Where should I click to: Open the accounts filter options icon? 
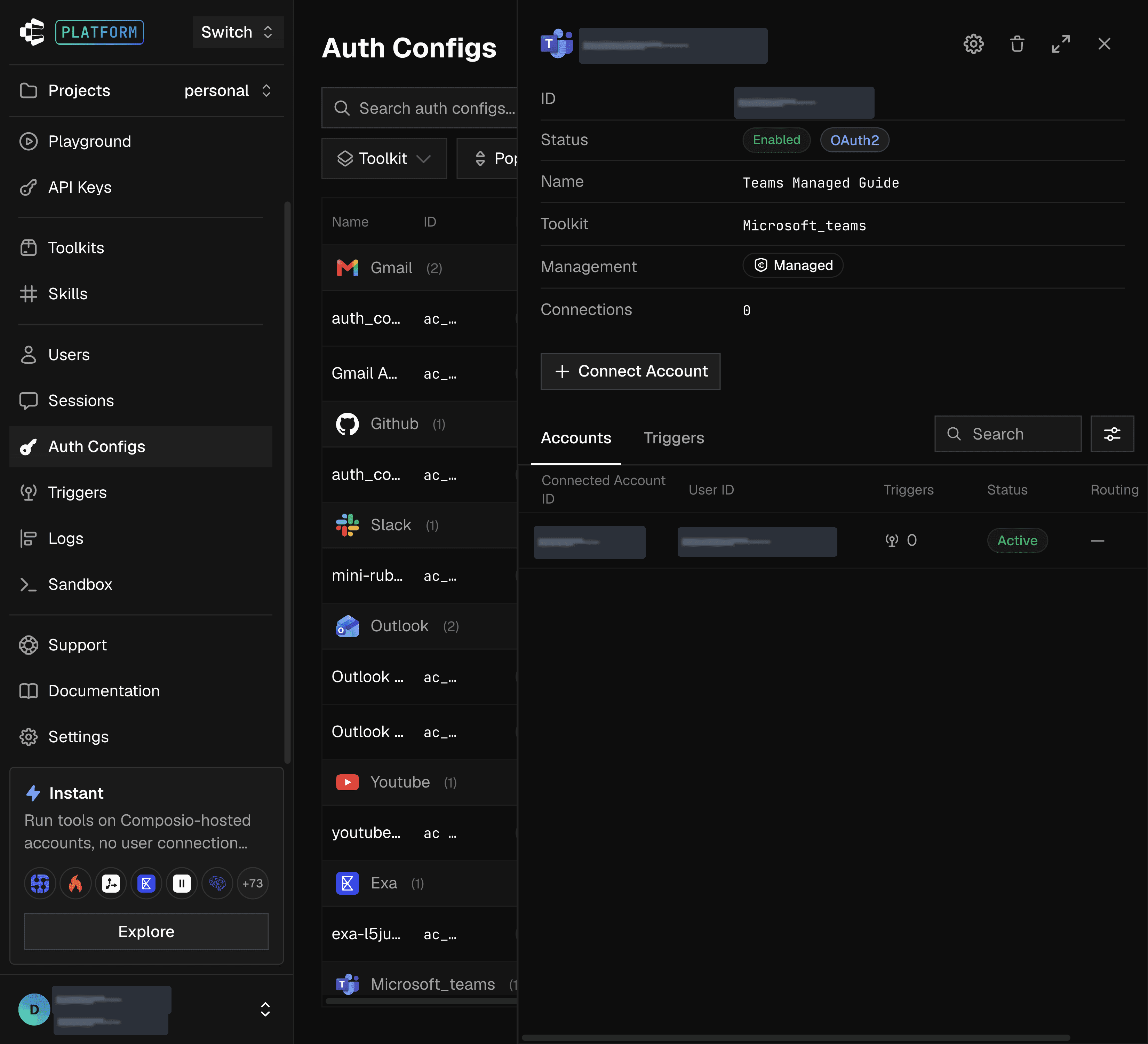click(1112, 434)
